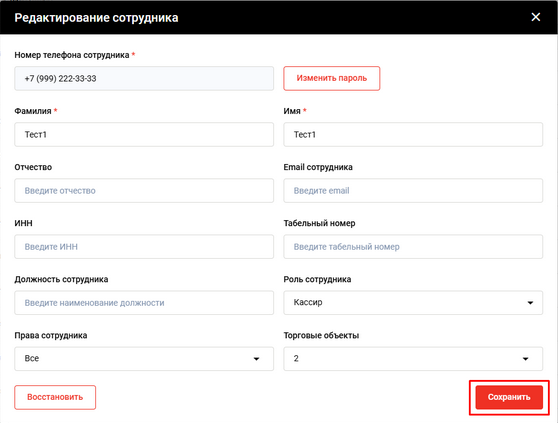This screenshot has width=558, height=423.
Task: Click the Табельный номер input field
Action: click(x=413, y=247)
